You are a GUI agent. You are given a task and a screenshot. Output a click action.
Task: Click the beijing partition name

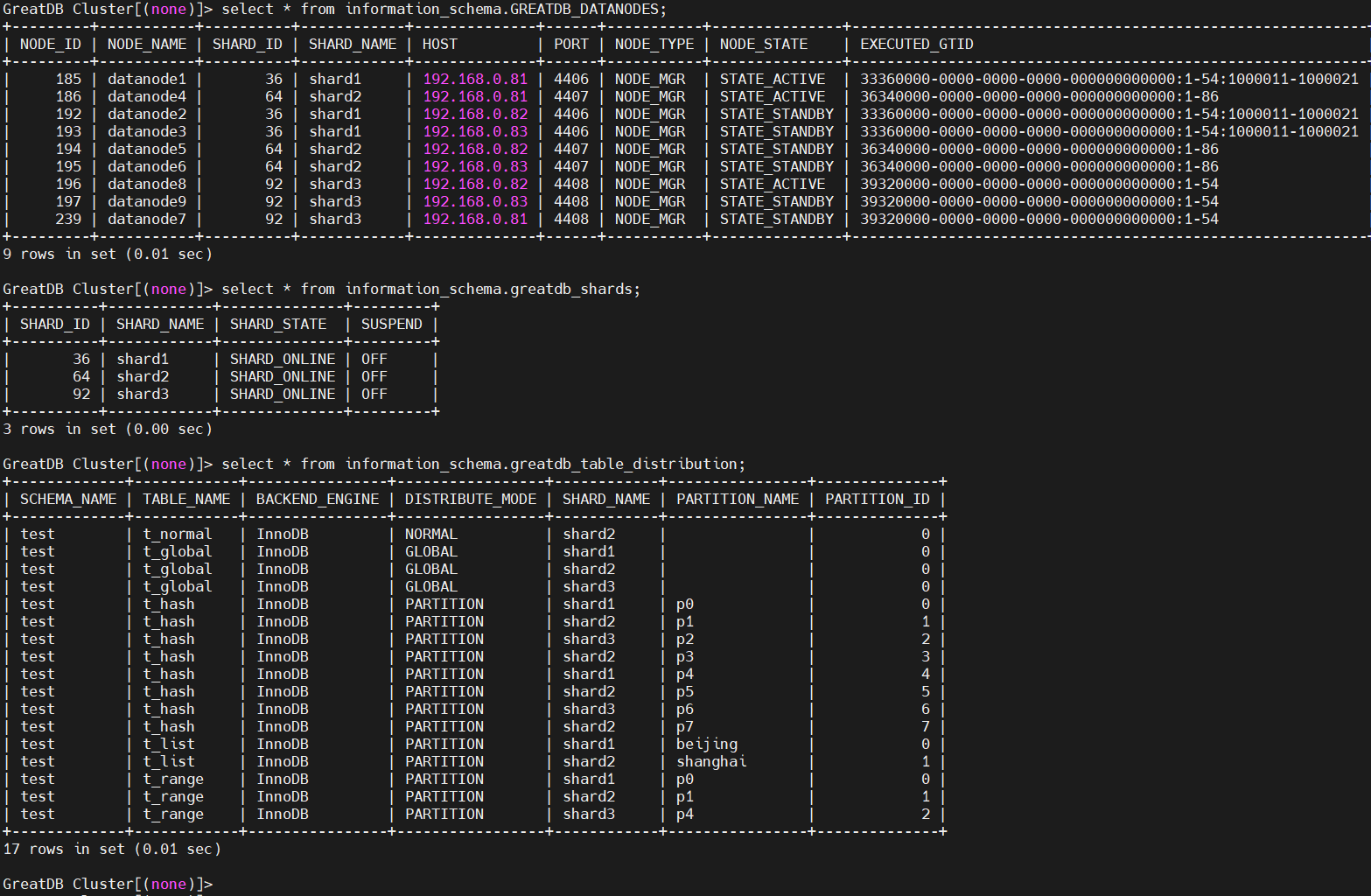point(707,744)
